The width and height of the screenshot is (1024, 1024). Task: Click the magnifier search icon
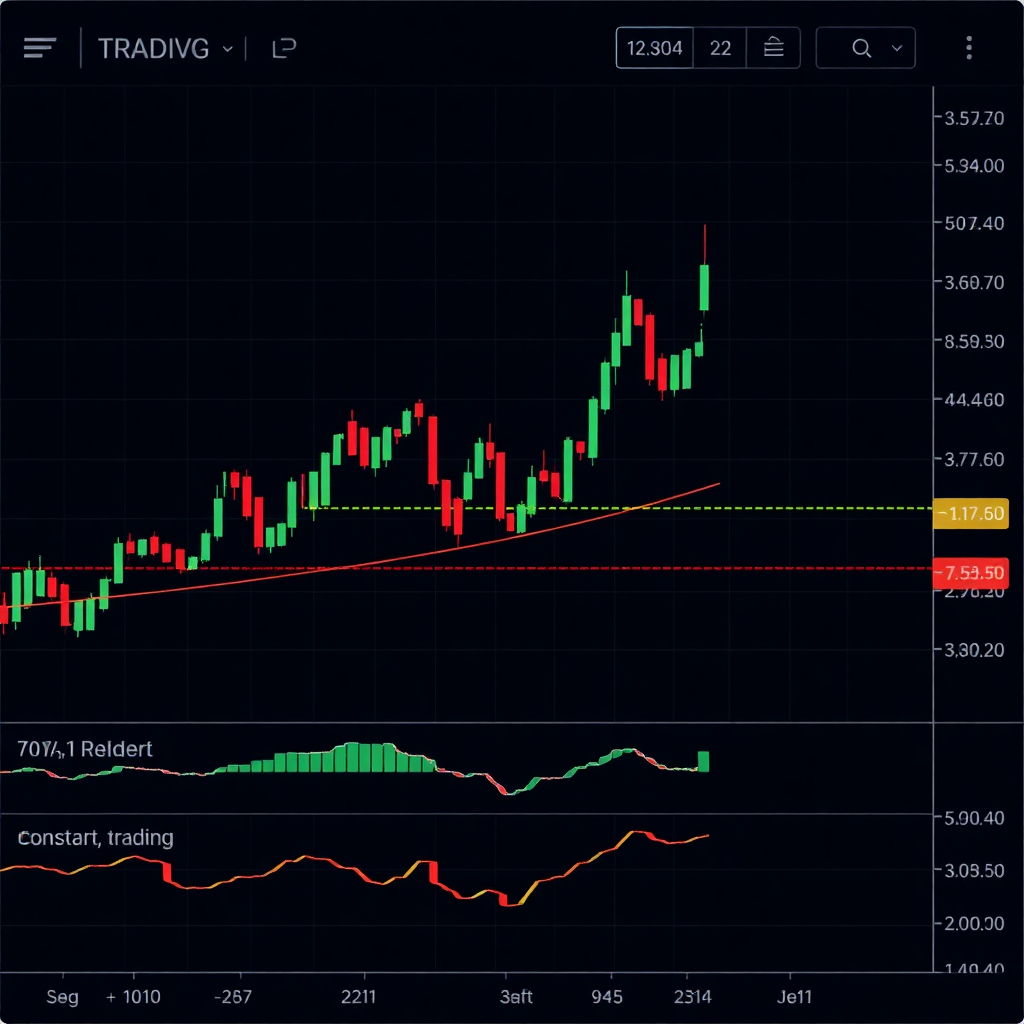pos(861,48)
